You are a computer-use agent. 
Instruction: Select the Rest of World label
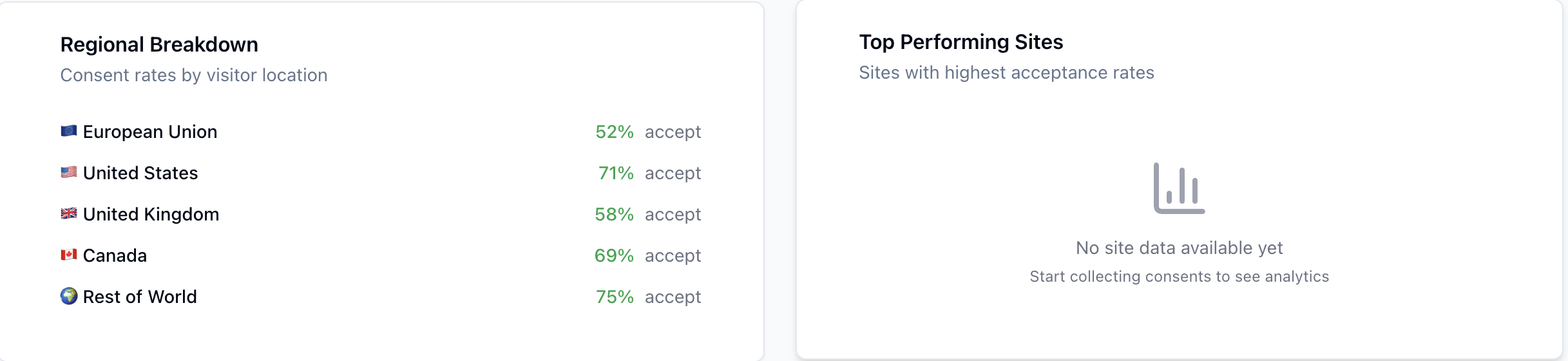click(x=140, y=297)
